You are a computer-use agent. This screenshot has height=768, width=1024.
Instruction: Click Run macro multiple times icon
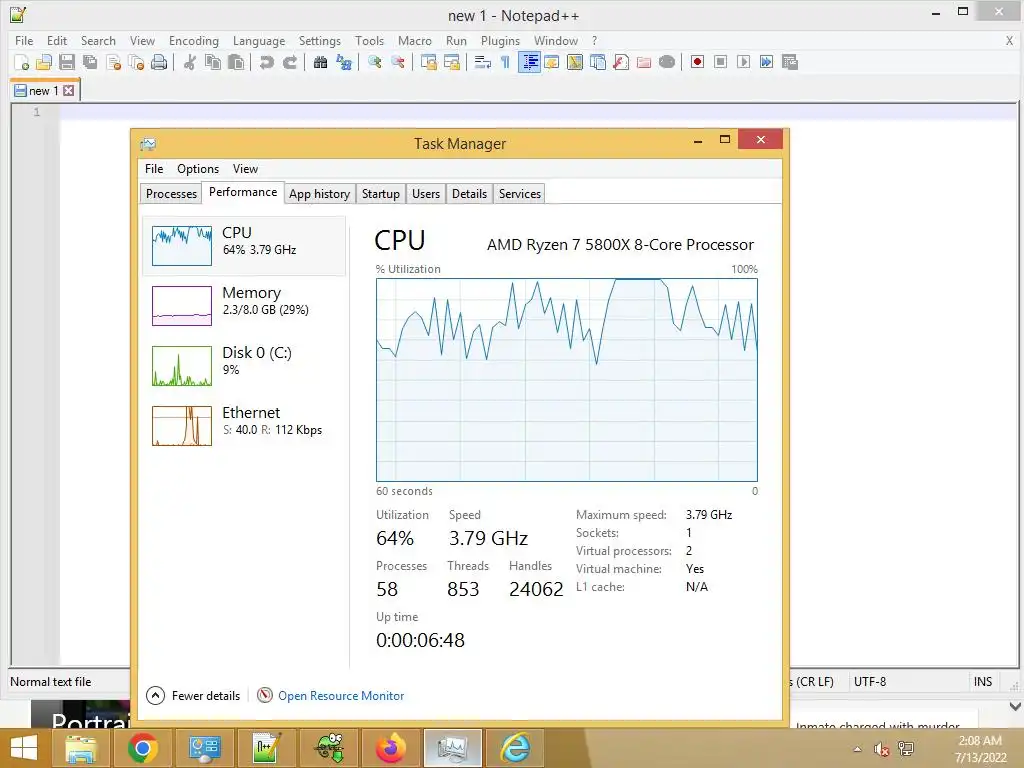(767, 62)
